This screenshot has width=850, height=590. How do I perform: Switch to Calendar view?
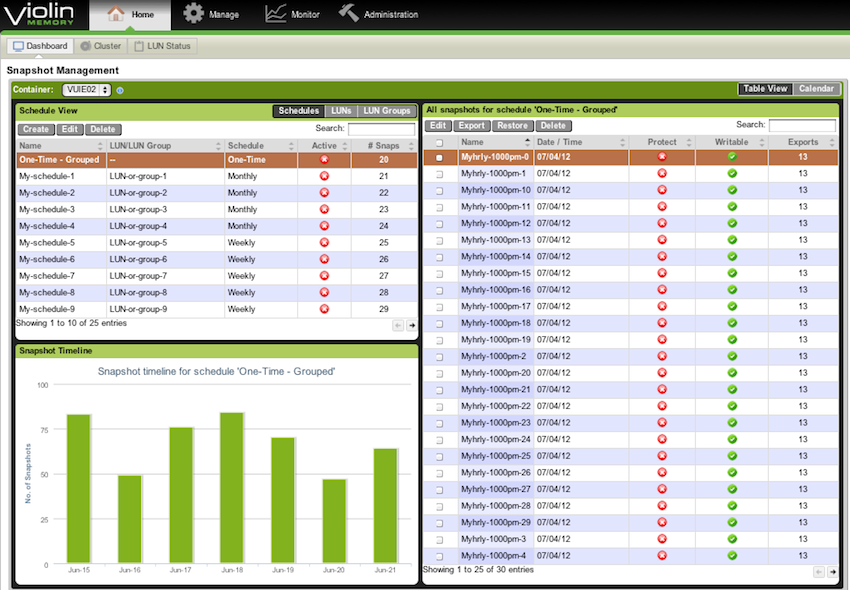(x=816, y=88)
